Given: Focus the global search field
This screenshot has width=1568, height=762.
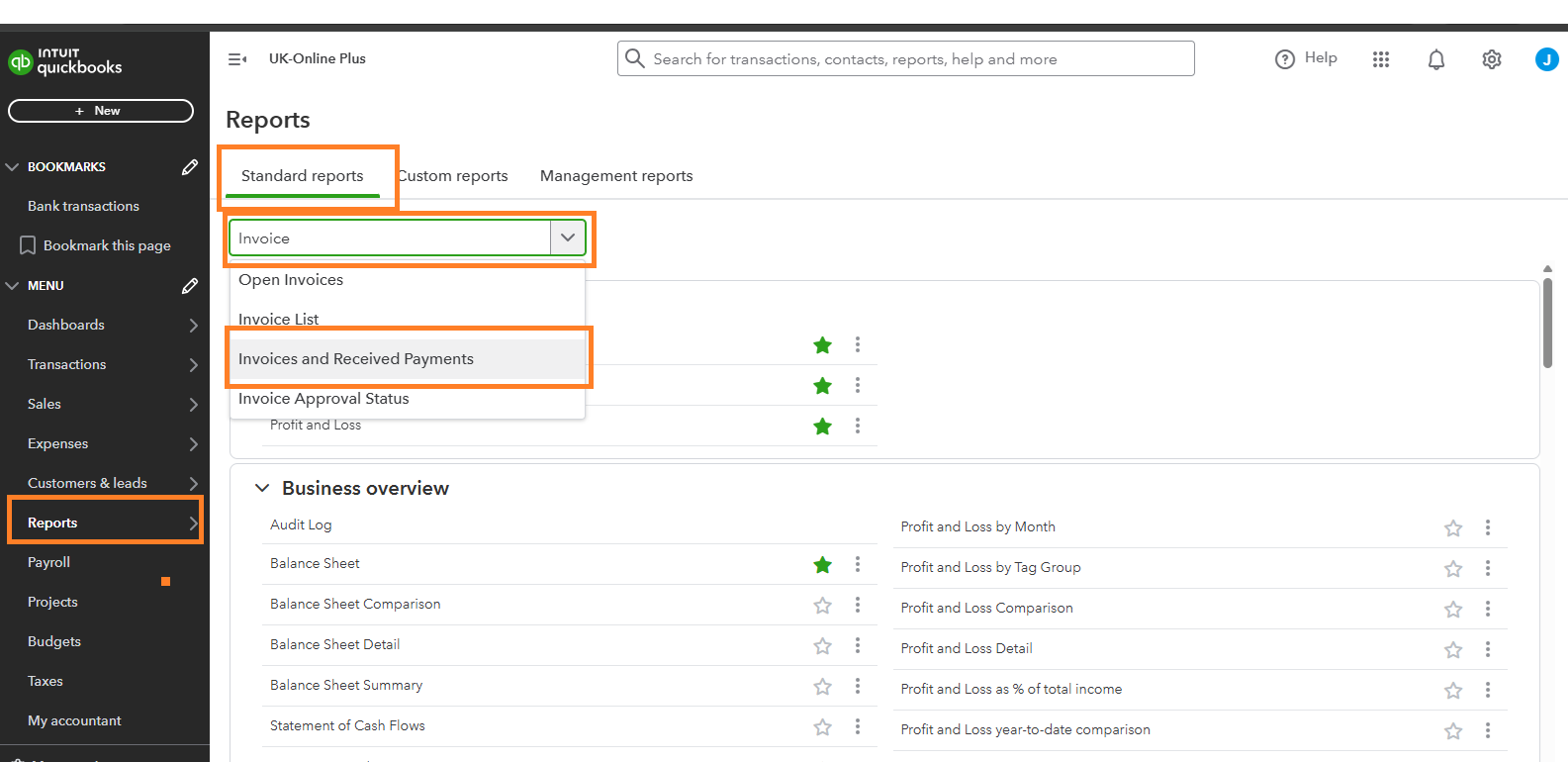Looking at the screenshot, I should point(906,58).
